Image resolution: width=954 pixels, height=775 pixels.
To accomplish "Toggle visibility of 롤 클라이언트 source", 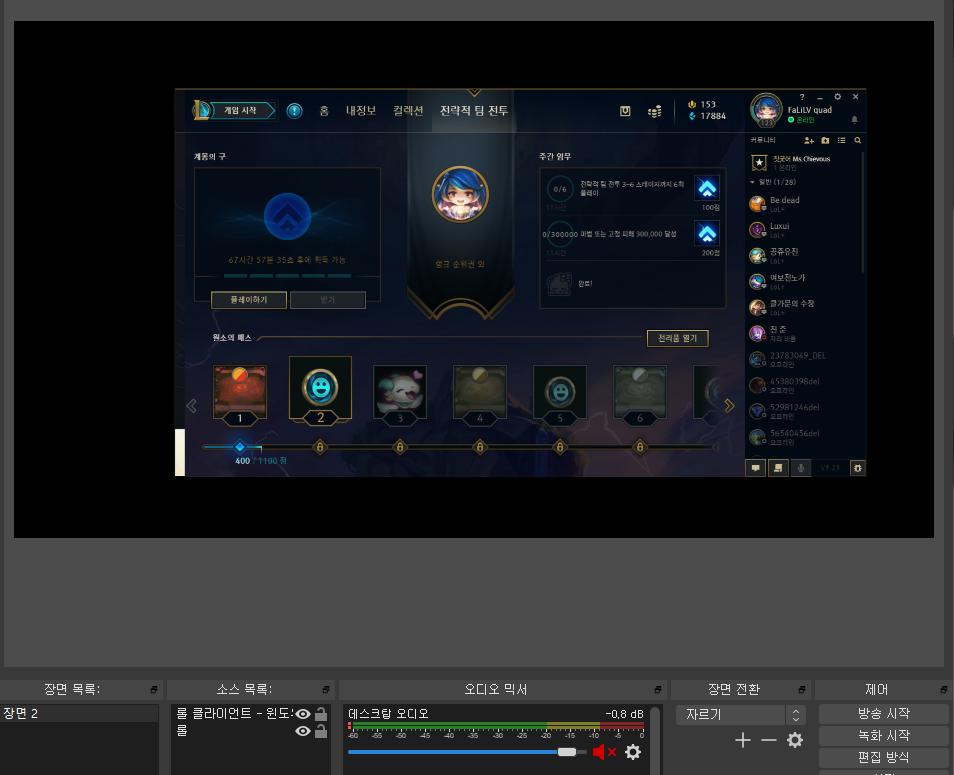I will tap(302, 714).
